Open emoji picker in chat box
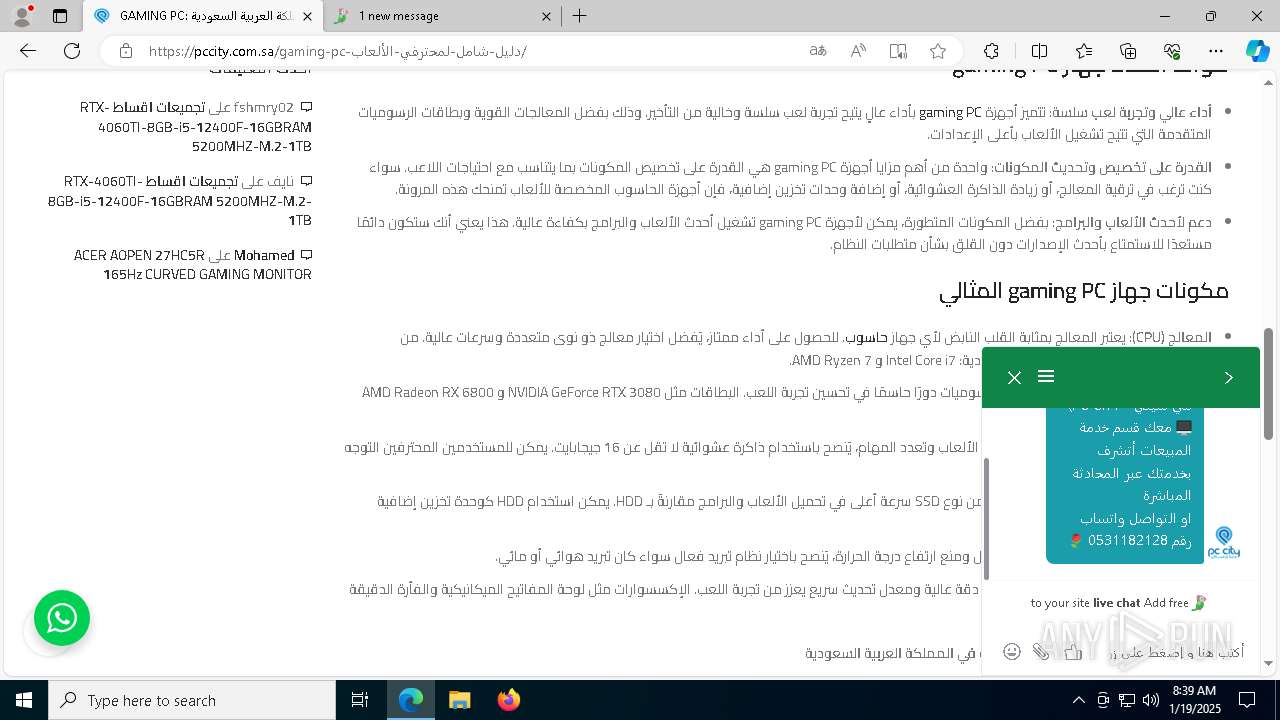The height and width of the screenshot is (720, 1280). pyautogui.click(x=1012, y=652)
